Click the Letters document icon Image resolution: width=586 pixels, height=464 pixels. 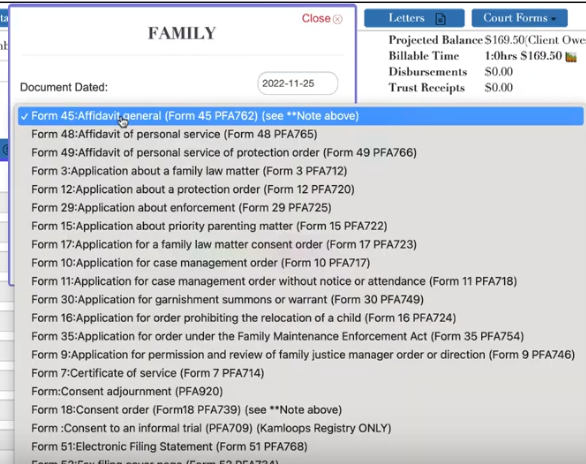[441, 18]
